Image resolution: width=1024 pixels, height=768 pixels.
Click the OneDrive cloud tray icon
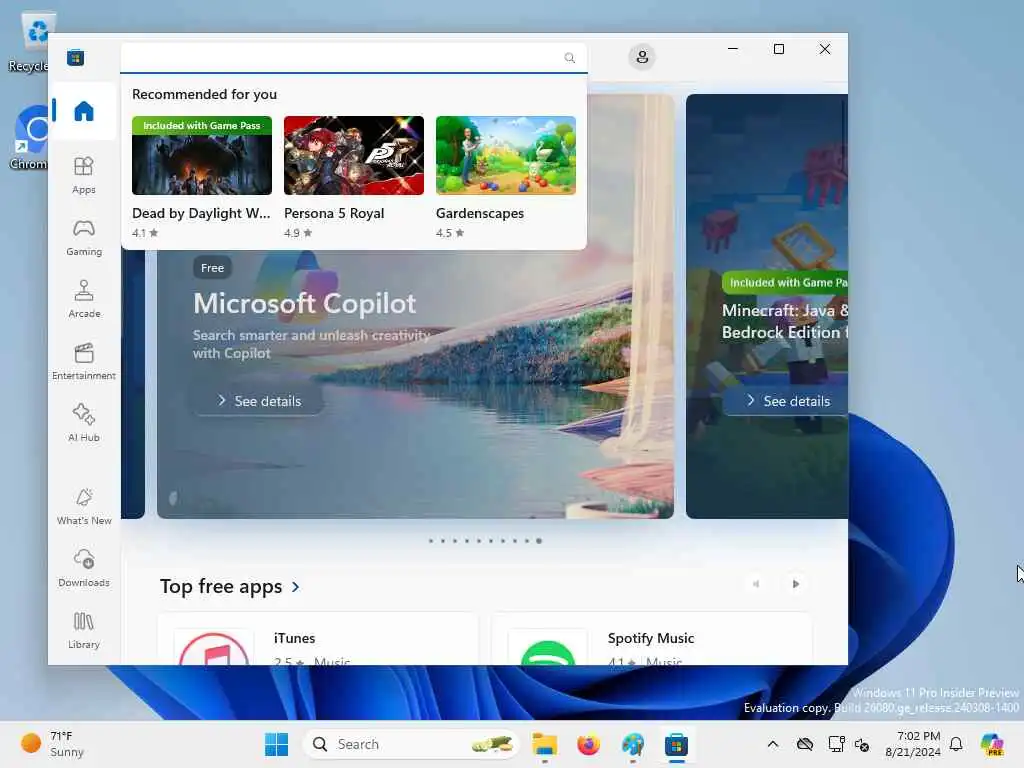pyautogui.click(x=805, y=744)
